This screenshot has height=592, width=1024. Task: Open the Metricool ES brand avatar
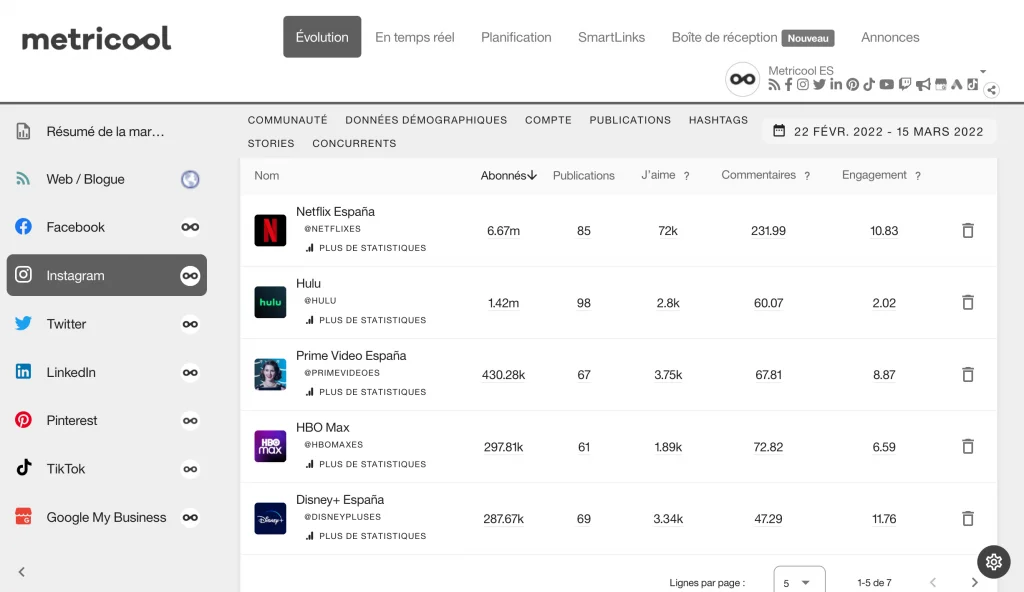[x=743, y=80]
